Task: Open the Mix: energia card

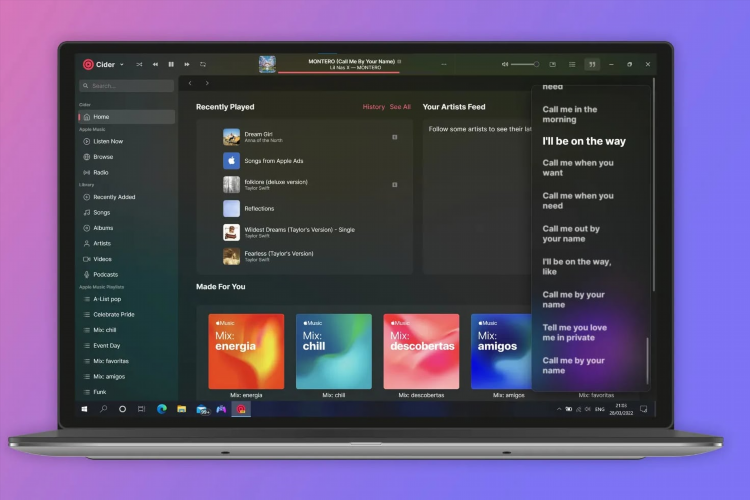Action: pyautogui.click(x=246, y=352)
